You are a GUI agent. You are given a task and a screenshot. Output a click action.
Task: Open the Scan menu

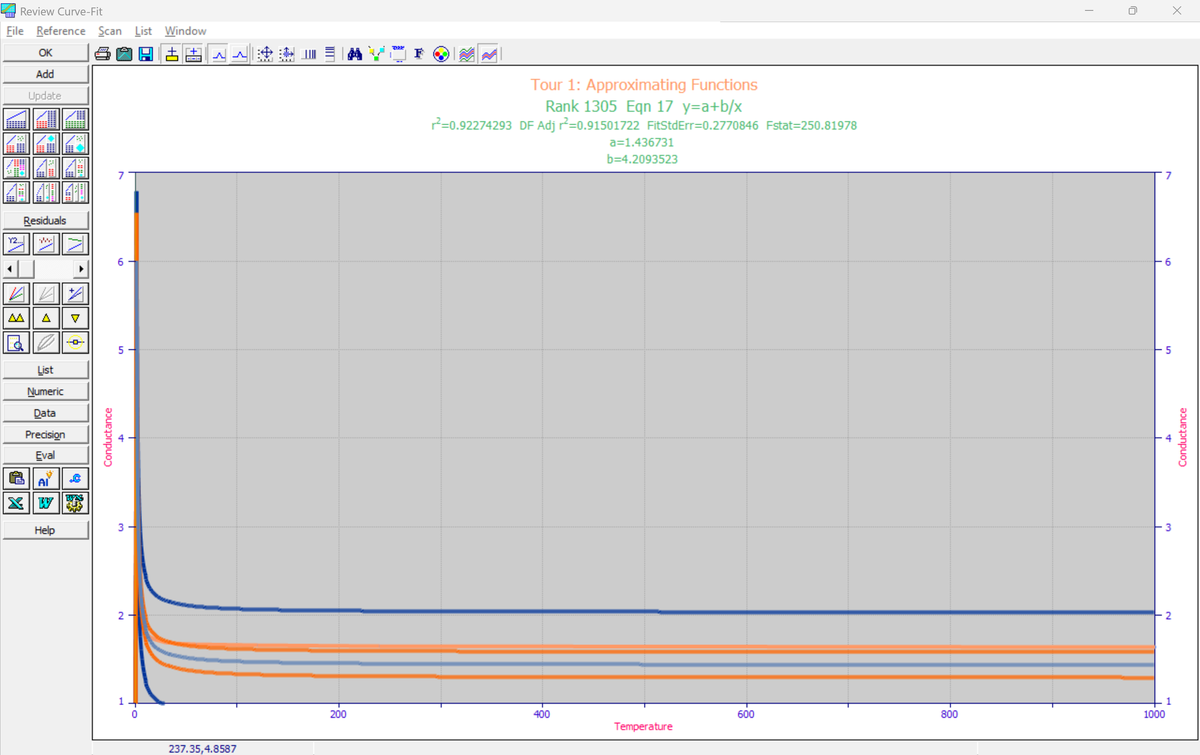coord(110,31)
